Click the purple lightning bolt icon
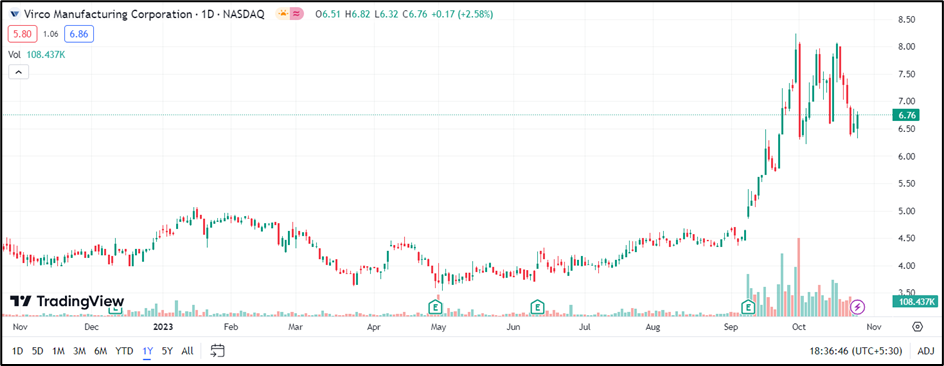This screenshot has height=366, width=944. (x=858, y=307)
